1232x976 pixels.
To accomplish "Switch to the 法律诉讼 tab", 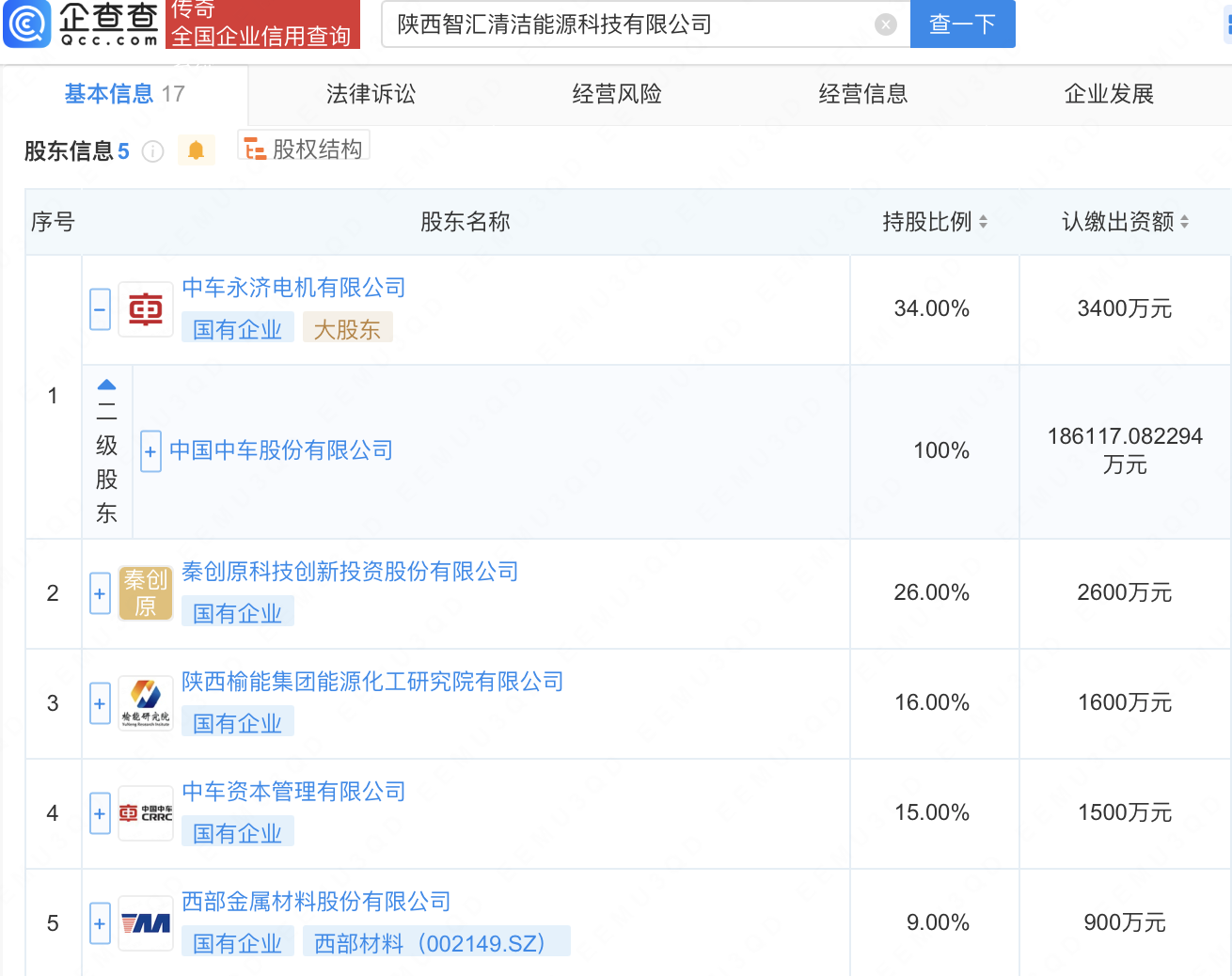I will click(371, 94).
